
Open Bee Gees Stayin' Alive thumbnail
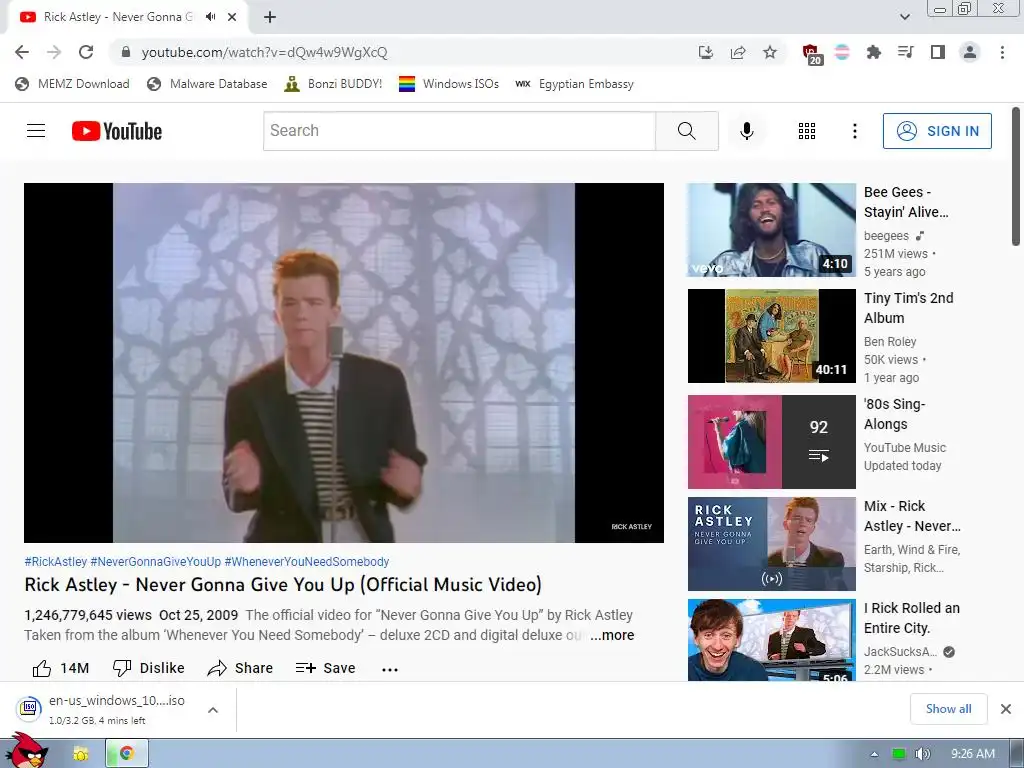pyautogui.click(x=771, y=230)
